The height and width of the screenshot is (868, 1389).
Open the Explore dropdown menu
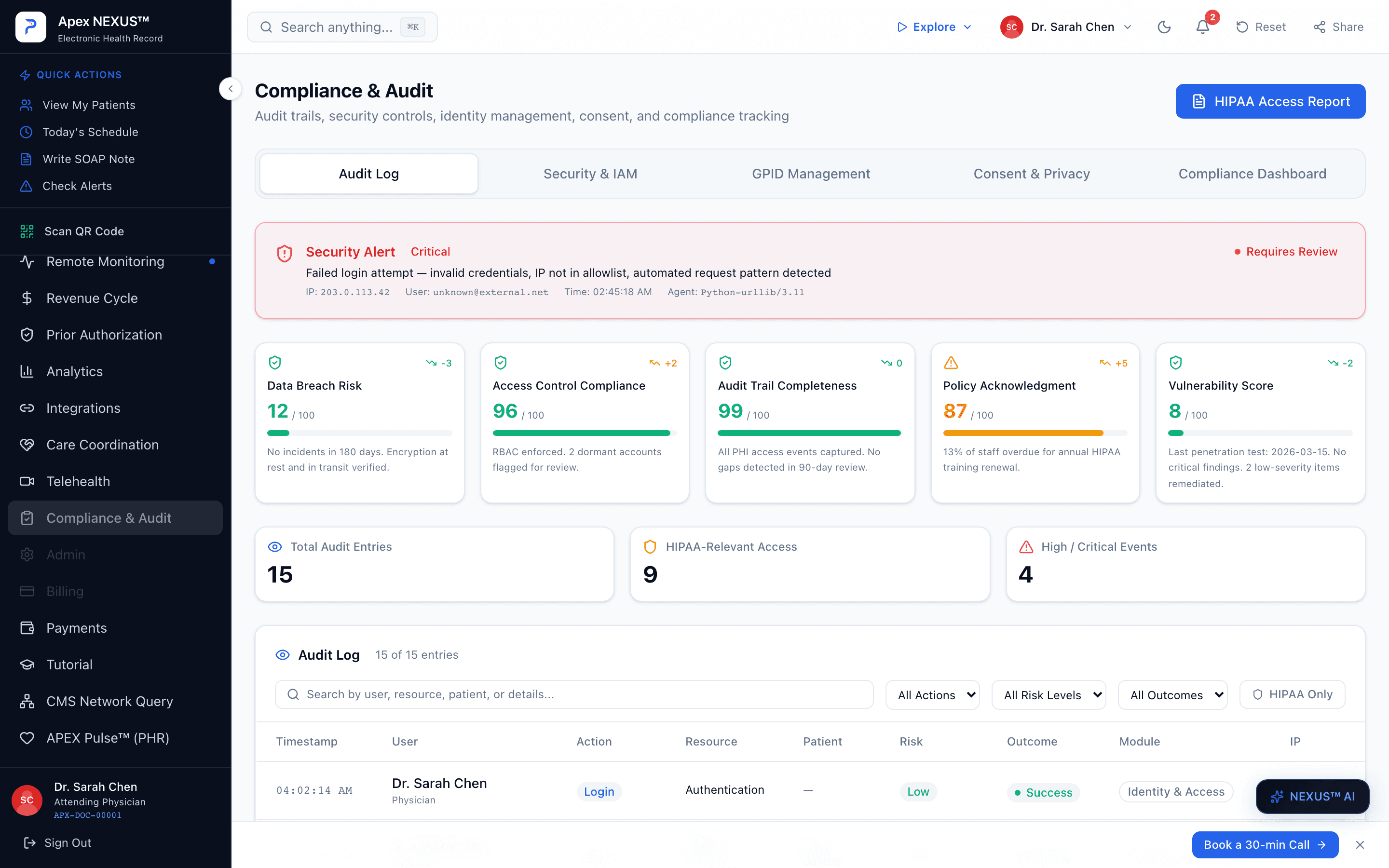[x=934, y=27]
